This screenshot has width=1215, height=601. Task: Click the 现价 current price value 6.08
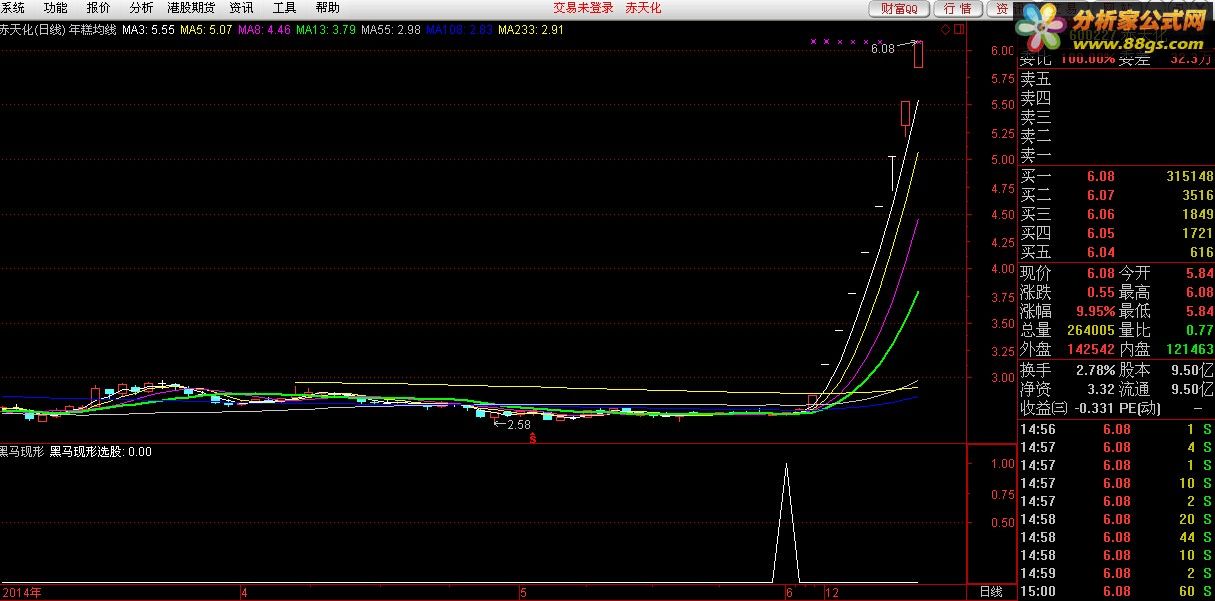[1100, 272]
